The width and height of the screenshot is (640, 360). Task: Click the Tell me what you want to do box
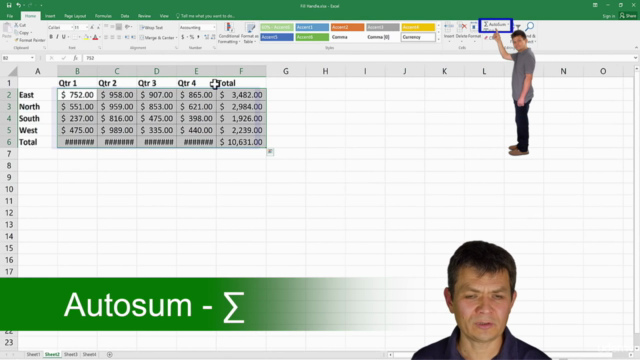point(205,16)
